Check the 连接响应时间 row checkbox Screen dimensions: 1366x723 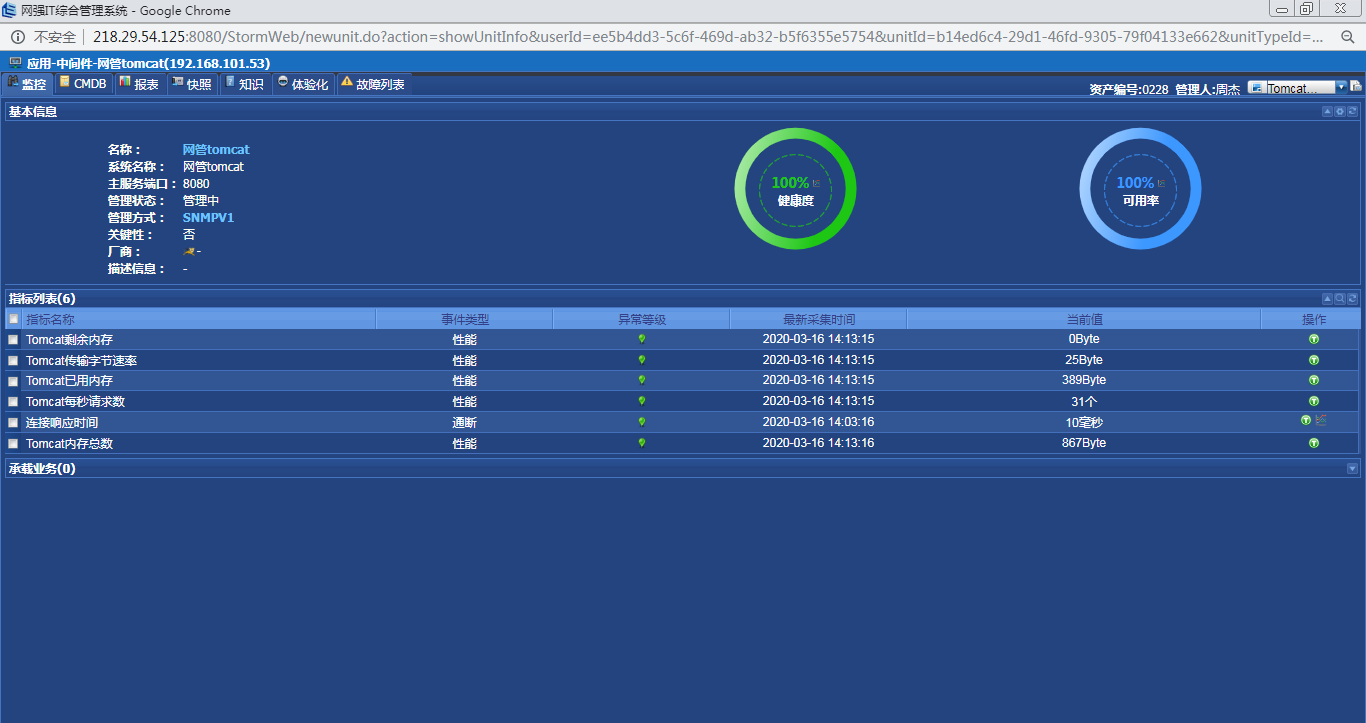coord(13,423)
